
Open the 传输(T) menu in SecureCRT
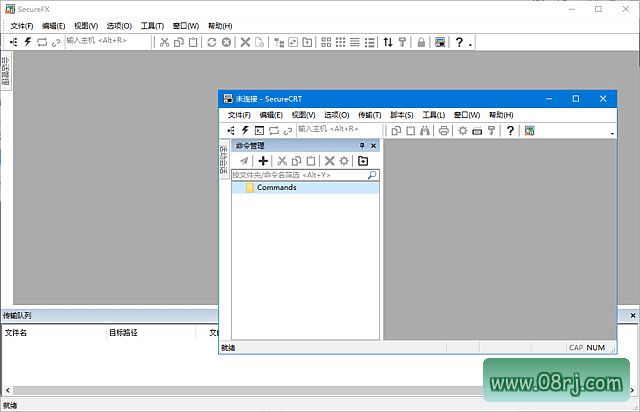coord(370,115)
